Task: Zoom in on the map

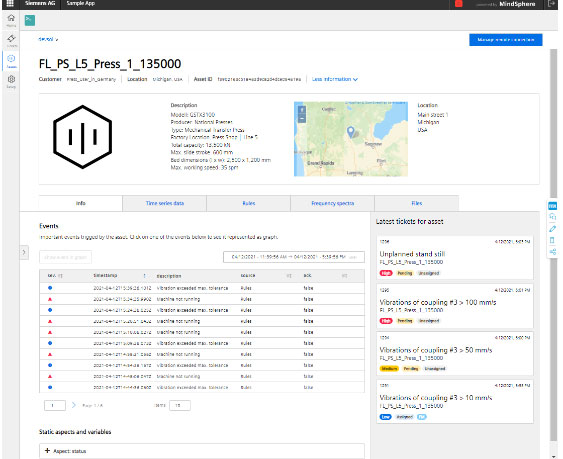Action: click(302, 109)
